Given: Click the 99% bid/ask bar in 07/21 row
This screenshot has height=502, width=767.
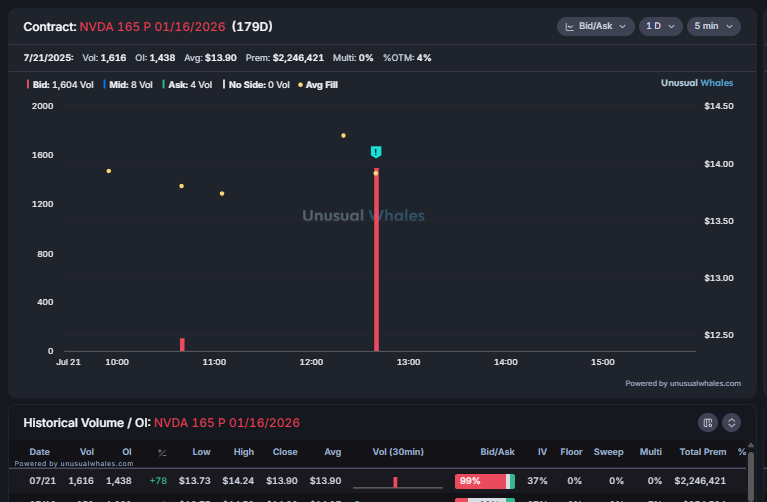Looking at the screenshot, I should 485,481.
